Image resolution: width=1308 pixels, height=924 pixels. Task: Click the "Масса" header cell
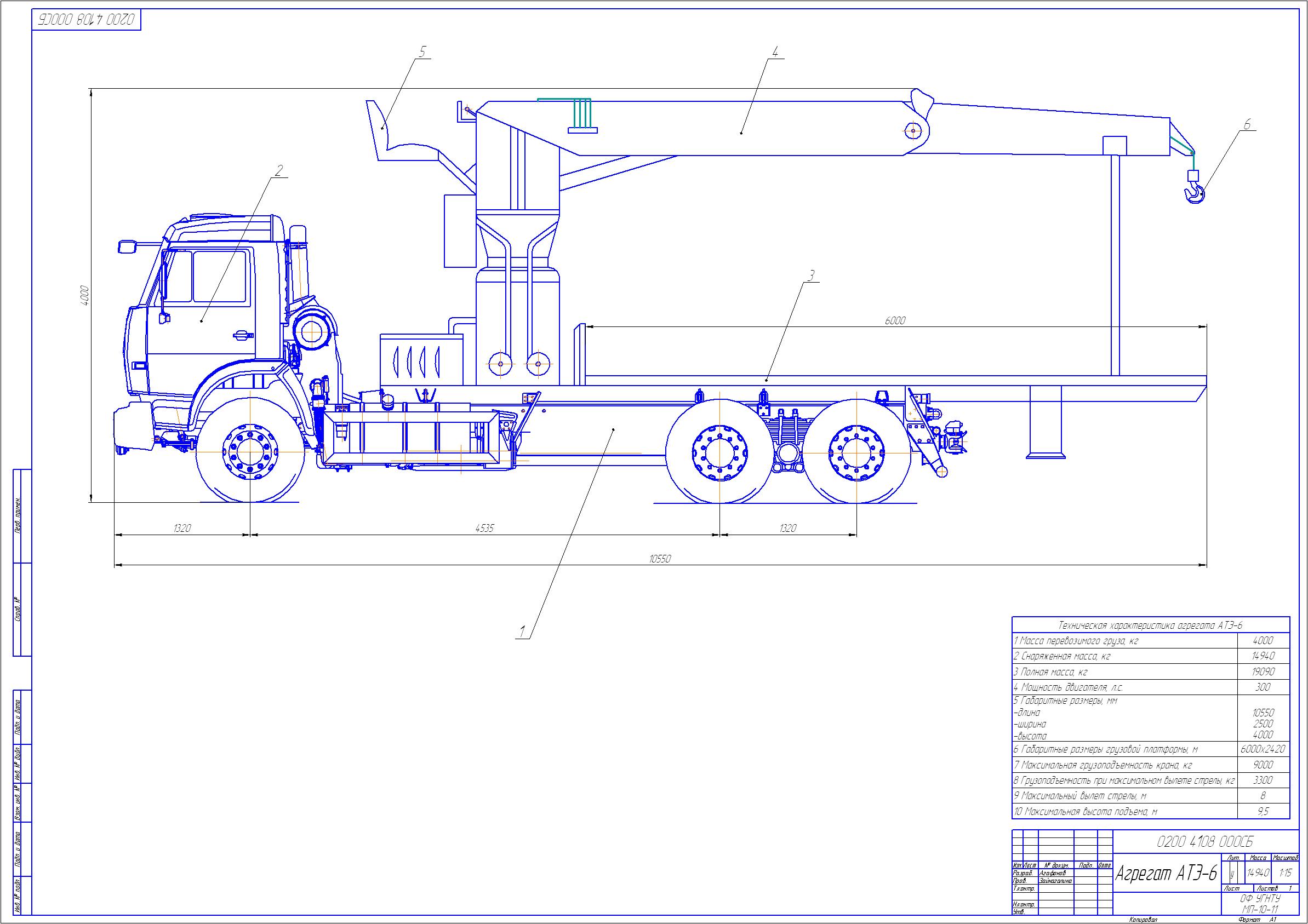pyautogui.click(x=1258, y=858)
